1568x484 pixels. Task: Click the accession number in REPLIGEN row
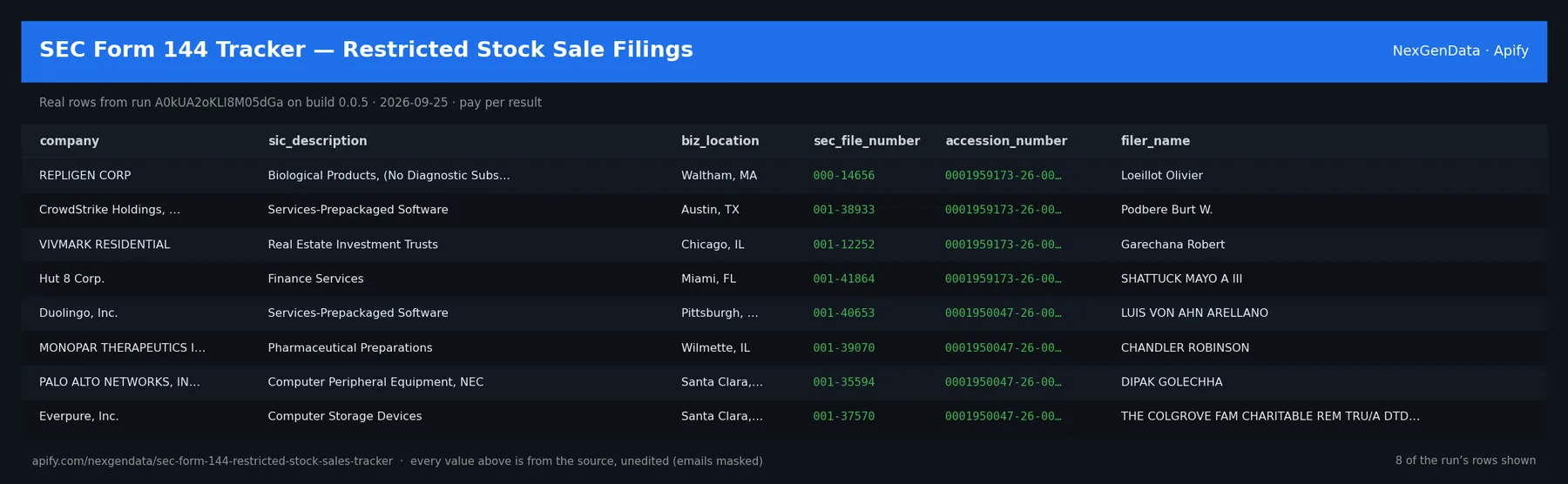click(x=1003, y=176)
